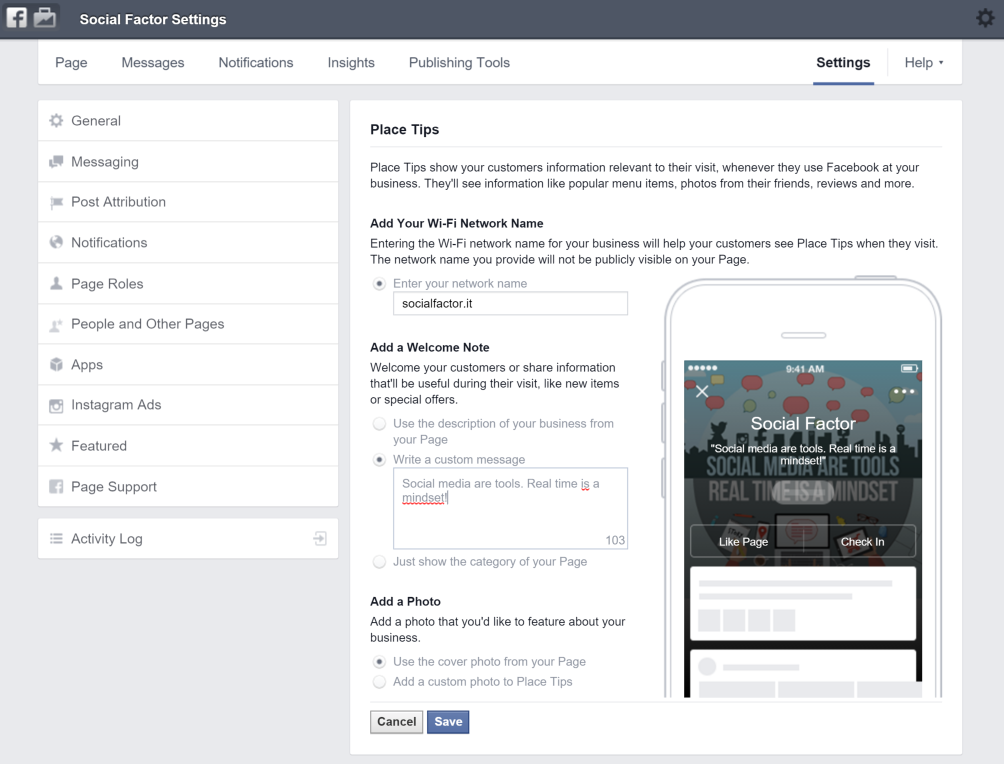Open the Messages tab
1004x764 pixels.
coord(153,63)
